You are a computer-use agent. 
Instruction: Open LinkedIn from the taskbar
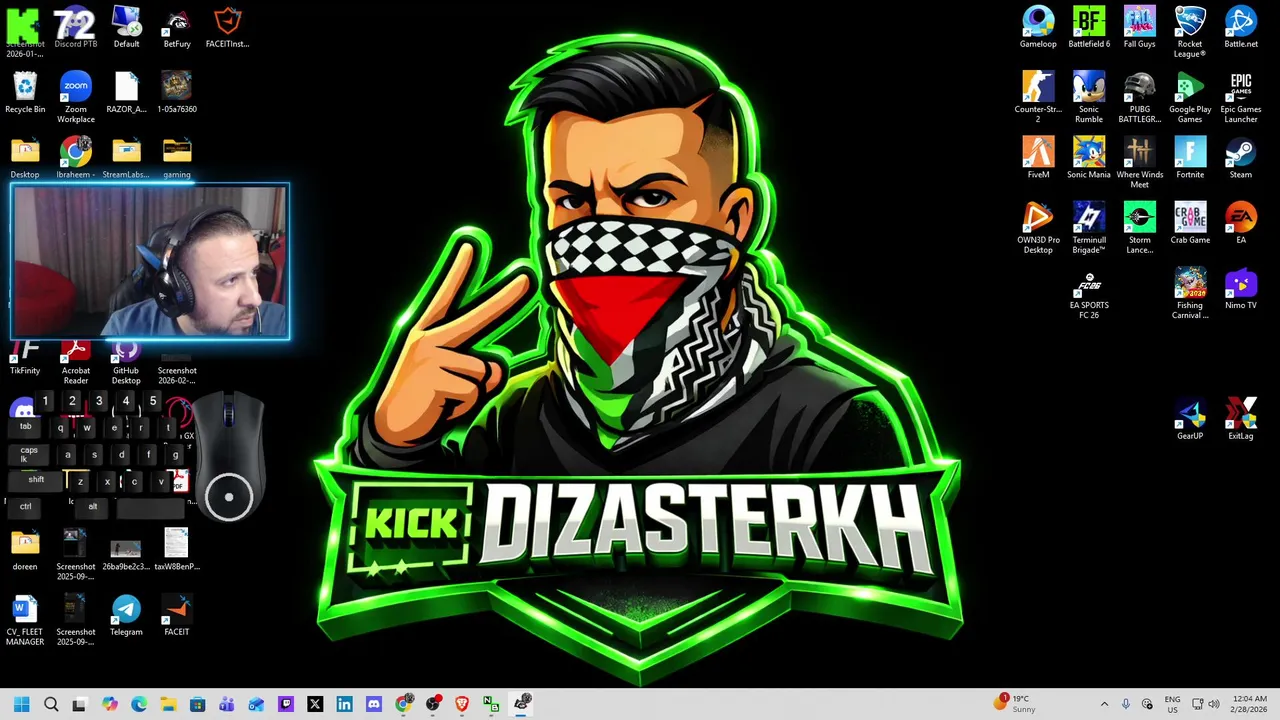click(344, 704)
